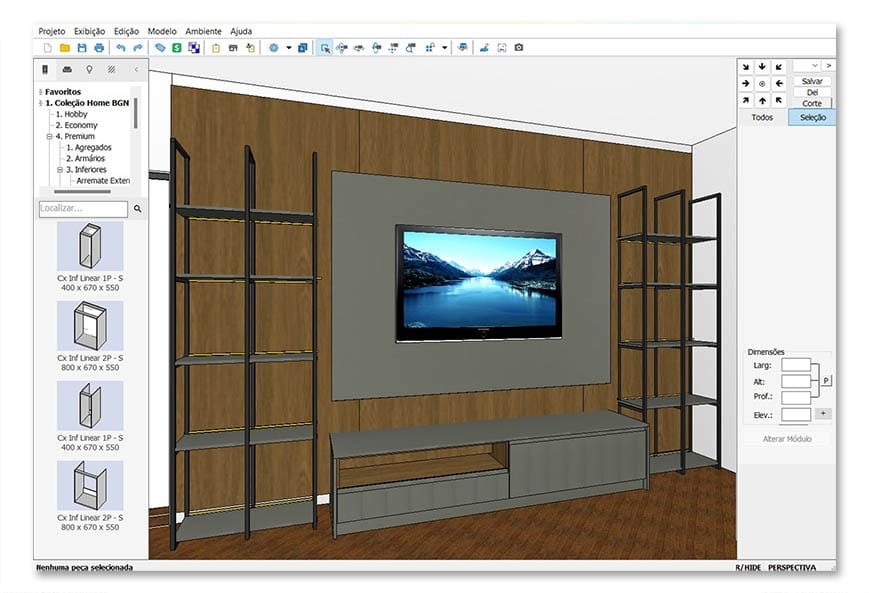Open the Ambiente menu

point(203,31)
